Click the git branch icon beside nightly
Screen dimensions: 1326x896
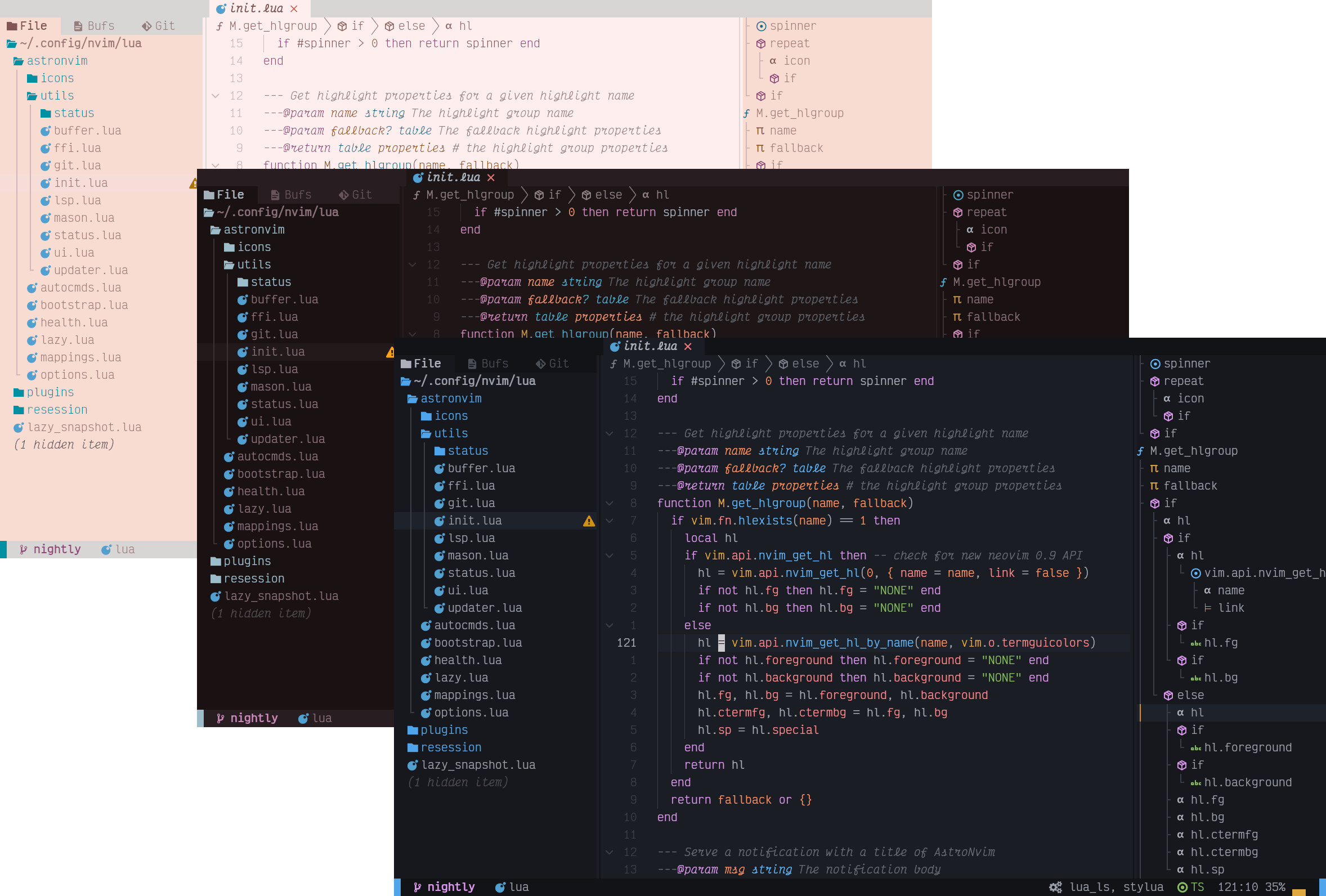[418, 886]
